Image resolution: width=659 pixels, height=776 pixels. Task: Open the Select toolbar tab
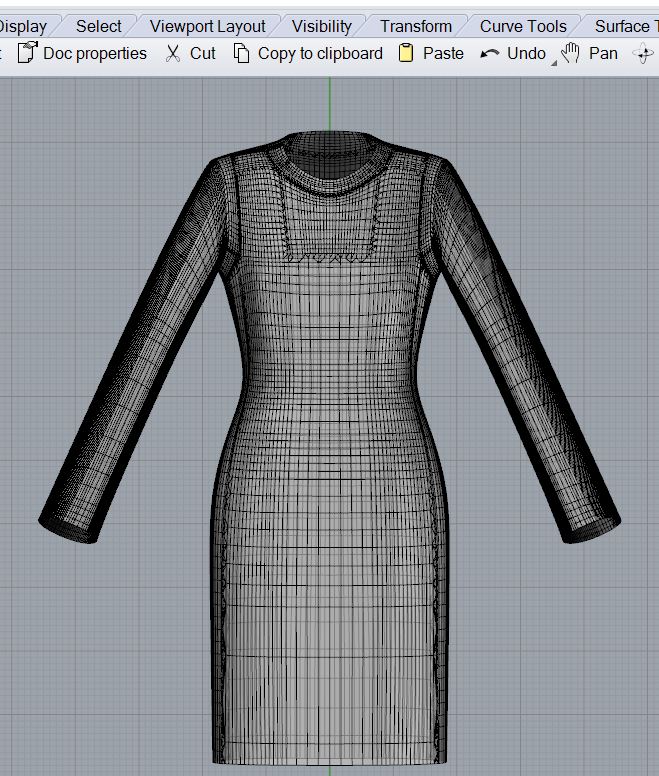click(98, 26)
